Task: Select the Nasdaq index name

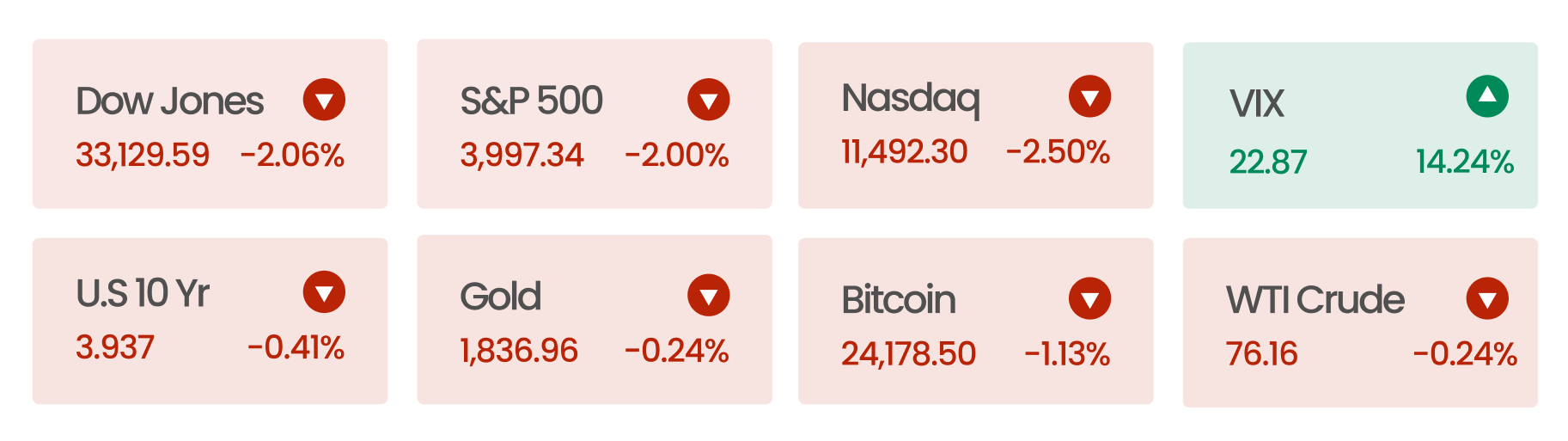Action: (x=911, y=99)
